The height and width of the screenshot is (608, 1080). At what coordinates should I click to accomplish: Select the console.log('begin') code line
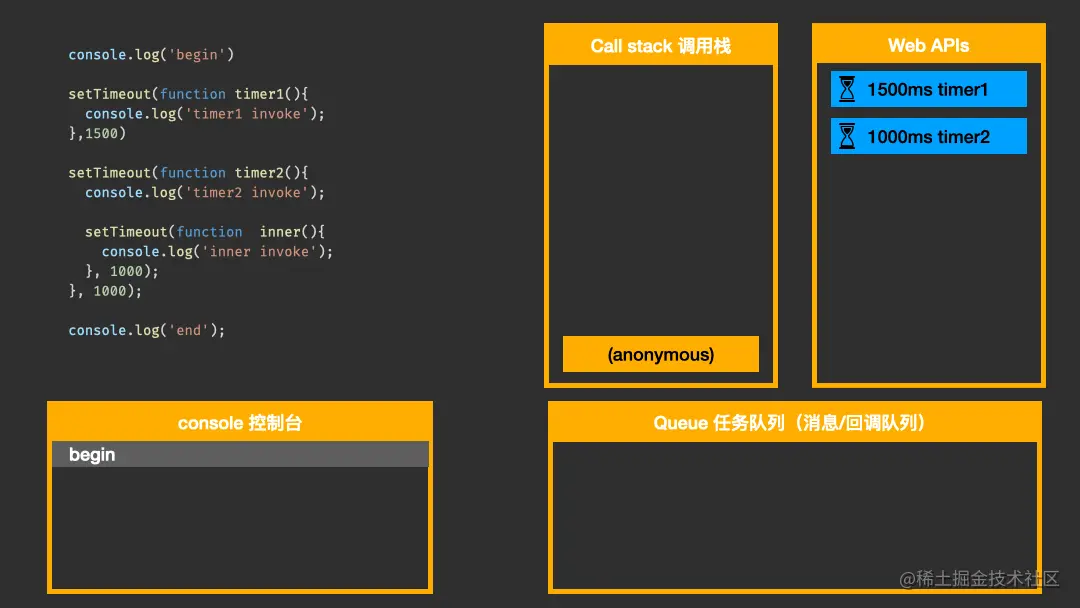[150, 54]
